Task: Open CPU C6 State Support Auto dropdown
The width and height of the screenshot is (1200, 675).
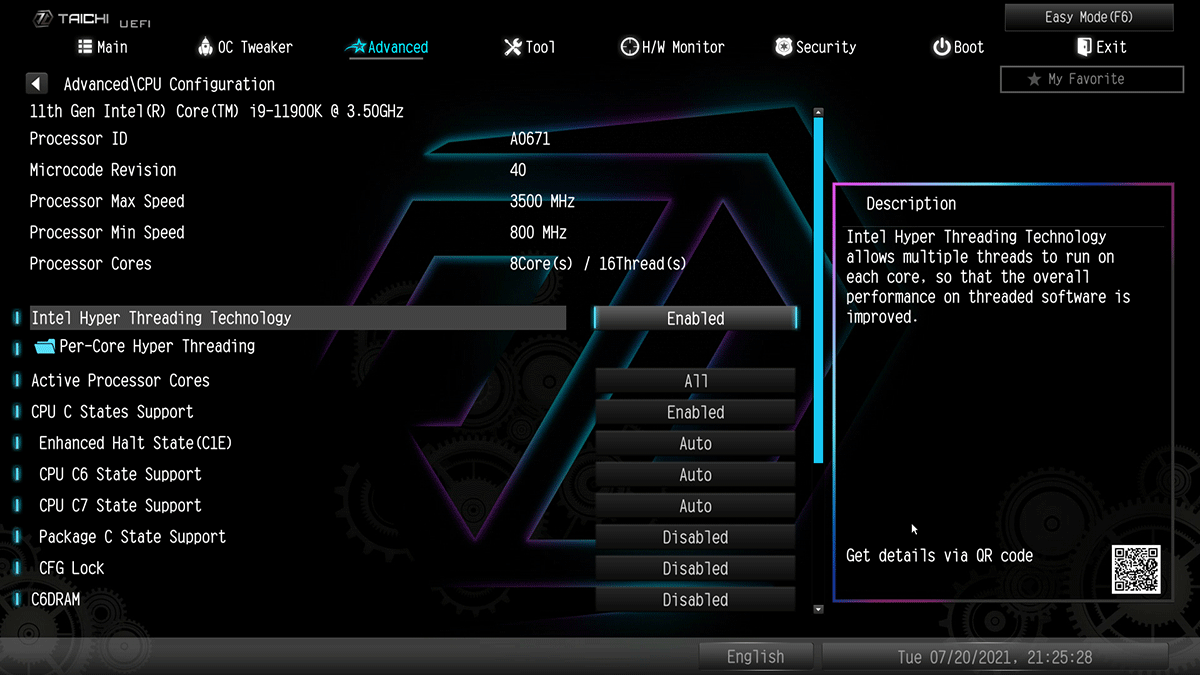Action: tap(696, 475)
